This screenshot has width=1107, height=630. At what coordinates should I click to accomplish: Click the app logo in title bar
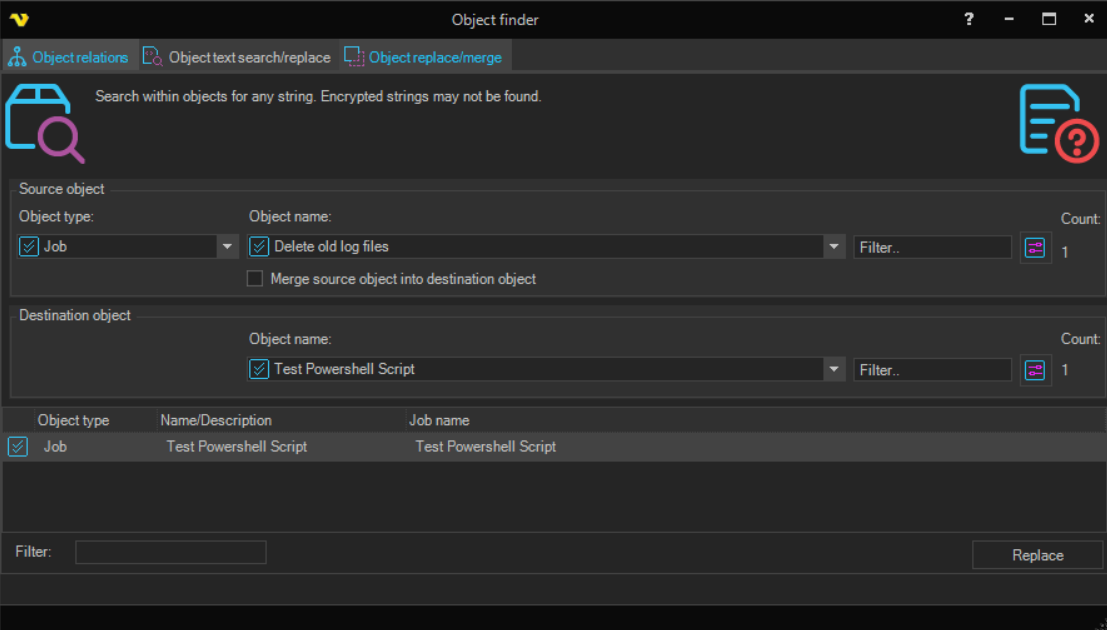click(18, 20)
